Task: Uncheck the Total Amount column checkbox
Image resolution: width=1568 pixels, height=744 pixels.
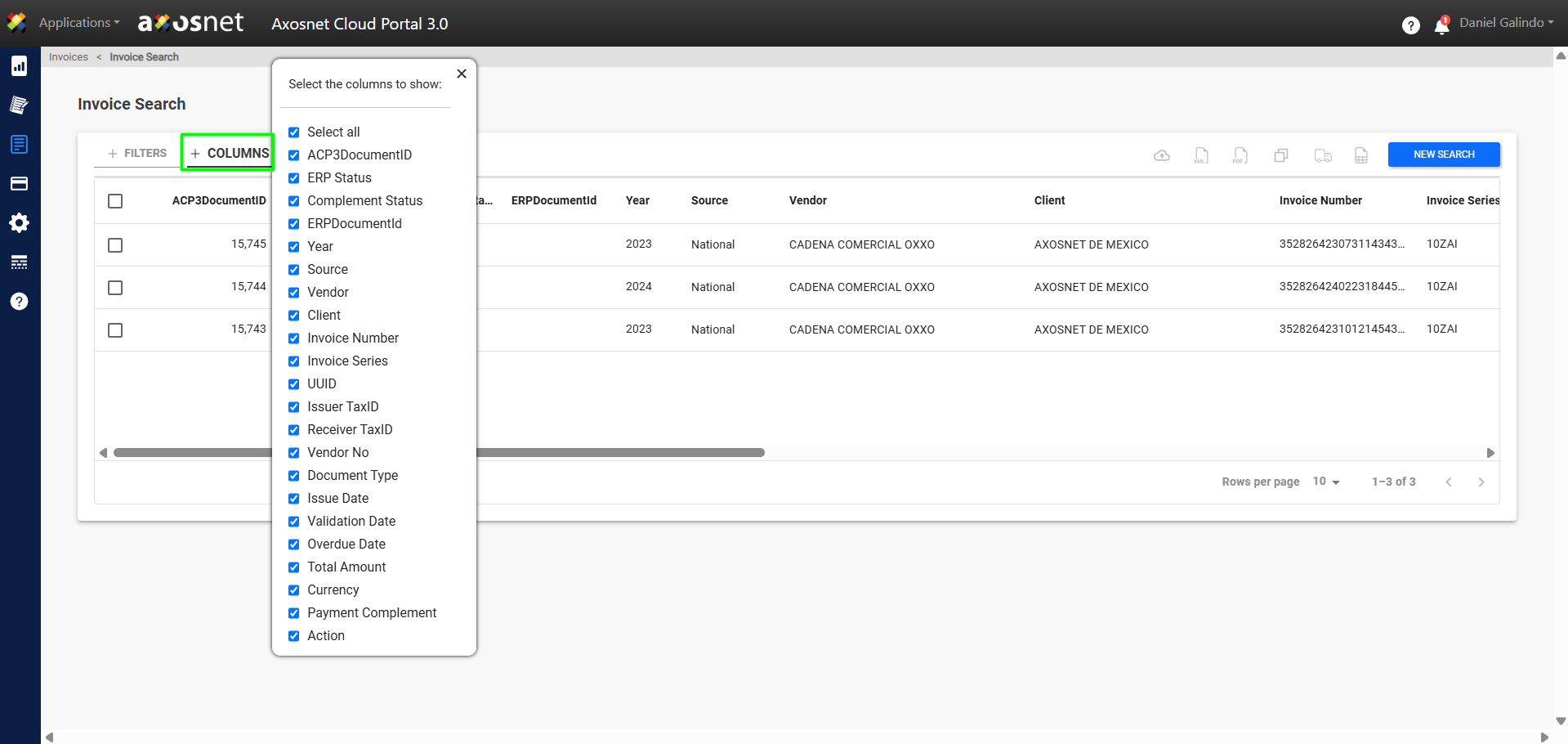Action: pyautogui.click(x=294, y=567)
